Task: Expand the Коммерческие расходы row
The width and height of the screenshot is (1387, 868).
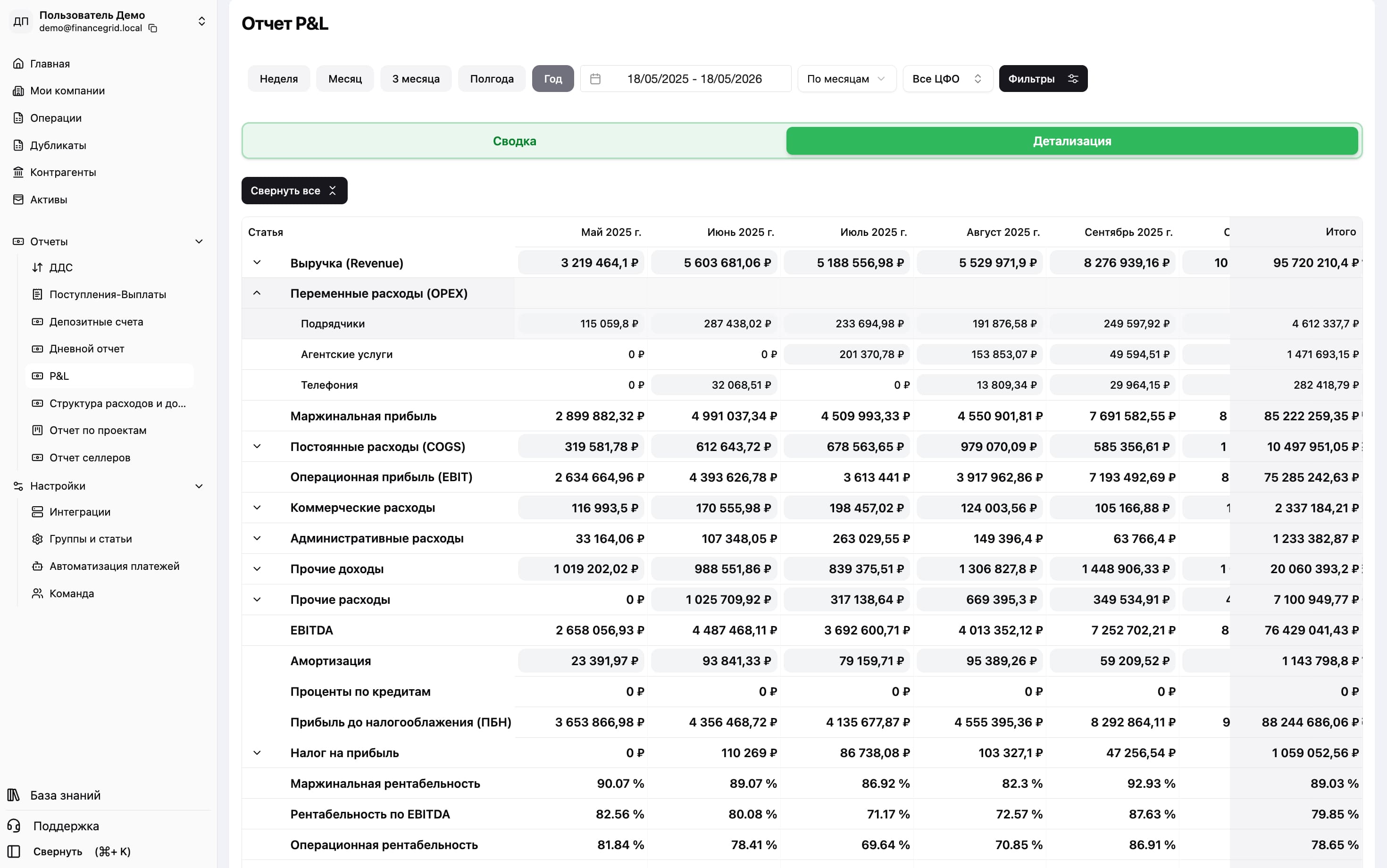Action: [257, 508]
